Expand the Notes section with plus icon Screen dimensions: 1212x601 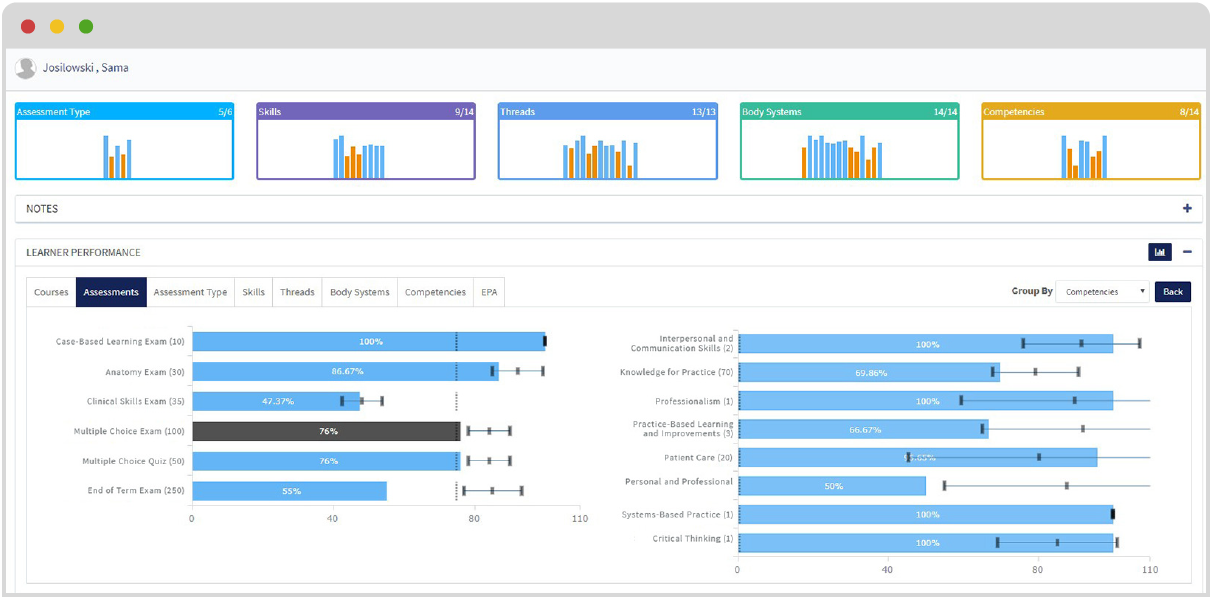pyautogui.click(x=1187, y=209)
